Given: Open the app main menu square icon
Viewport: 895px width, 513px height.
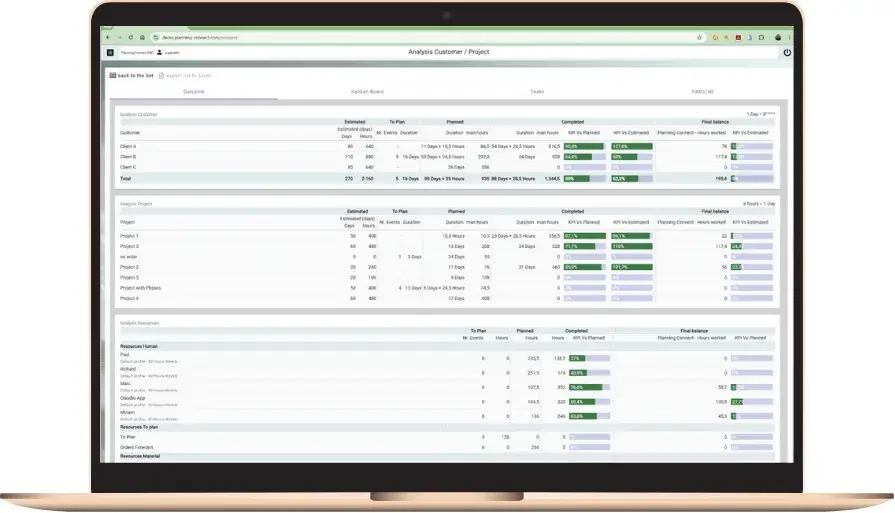Looking at the screenshot, I should point(110,52).
